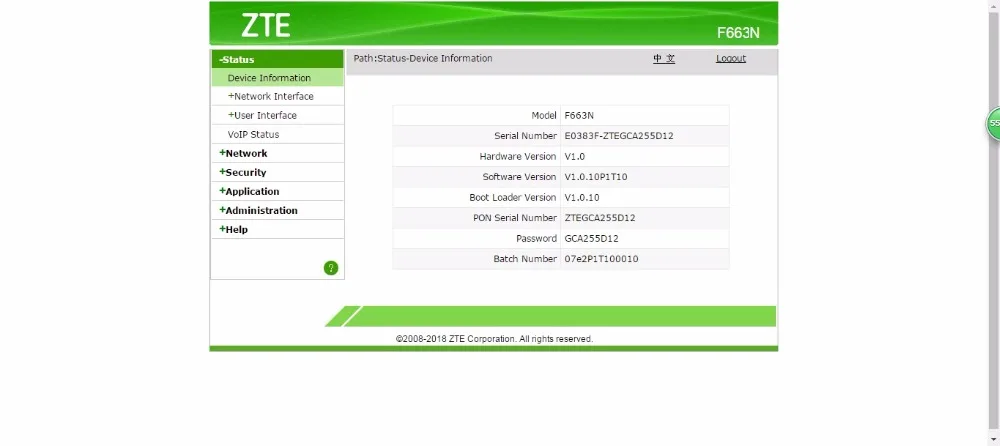Click the Serial Number row label

[x=526, y=136]
